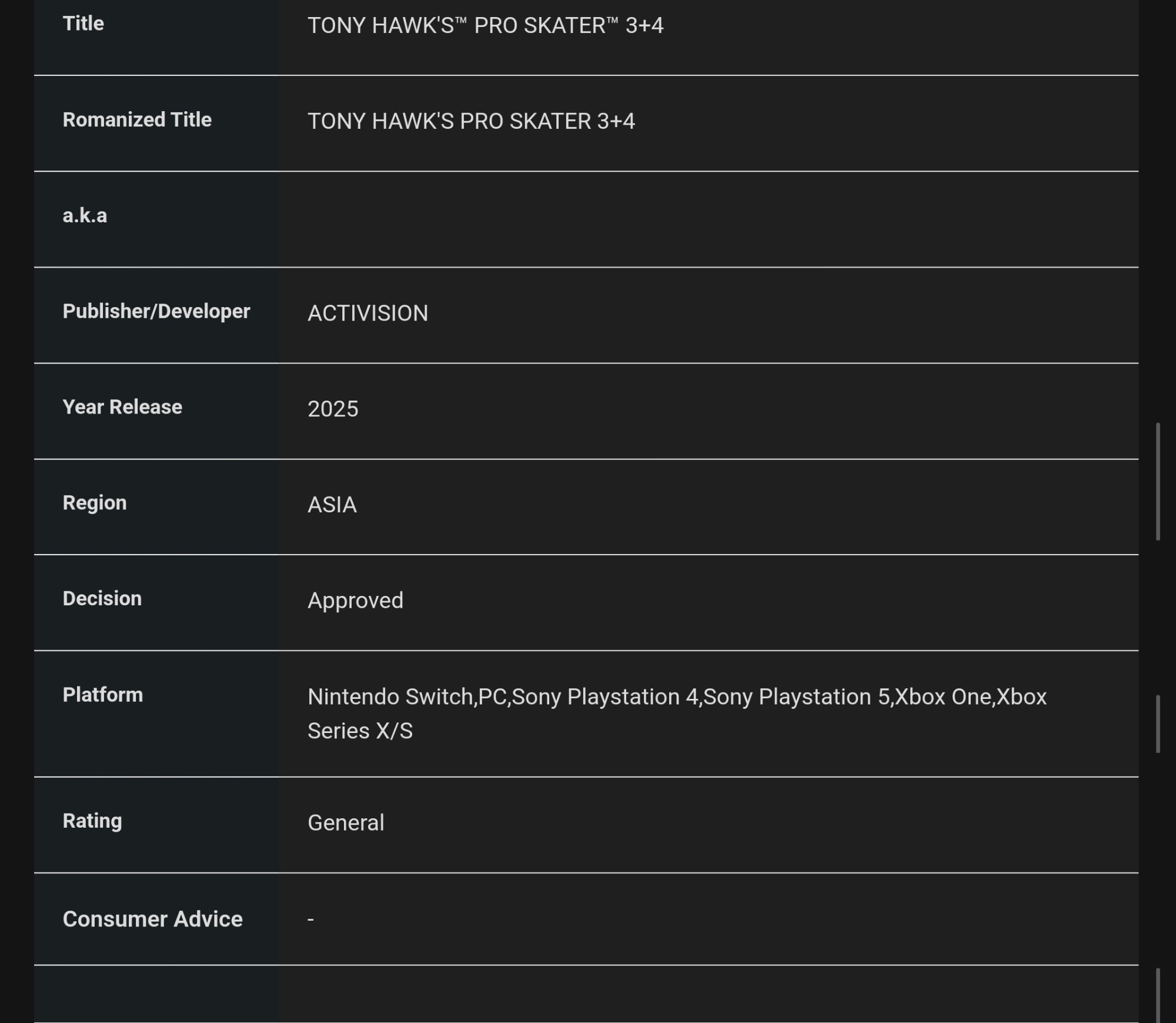The height and width of the screenshot is (1023, 1176).
Task: Select the platform list starting with Nintendo Switch
Action: click(677, 714)
